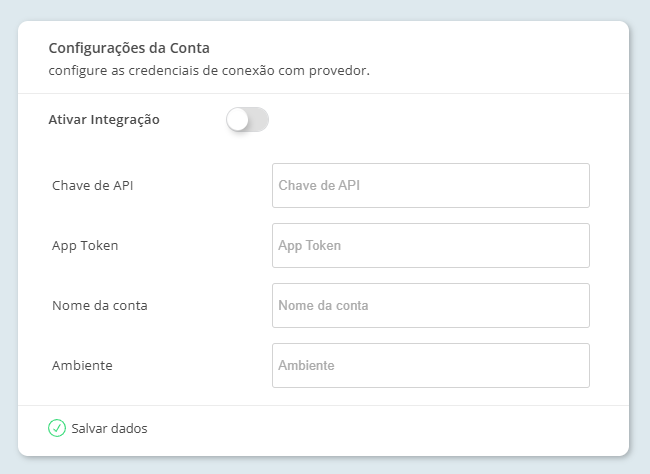Screen dimensions: 650x474
Task: Click the credentials description subtitle text
Action: pyautogui.click(x=209, y=71)
